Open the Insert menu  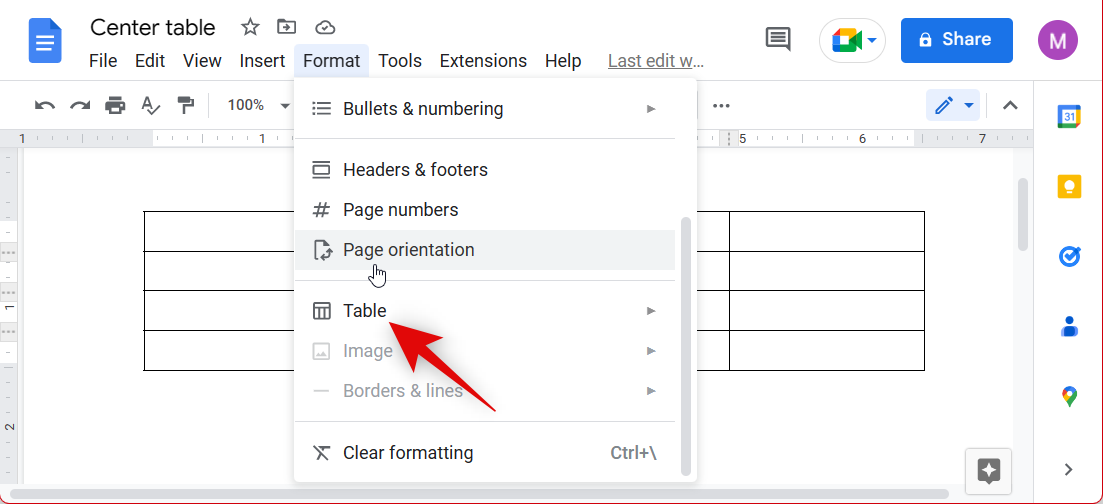pyautogui.click(x=262, y=61)
